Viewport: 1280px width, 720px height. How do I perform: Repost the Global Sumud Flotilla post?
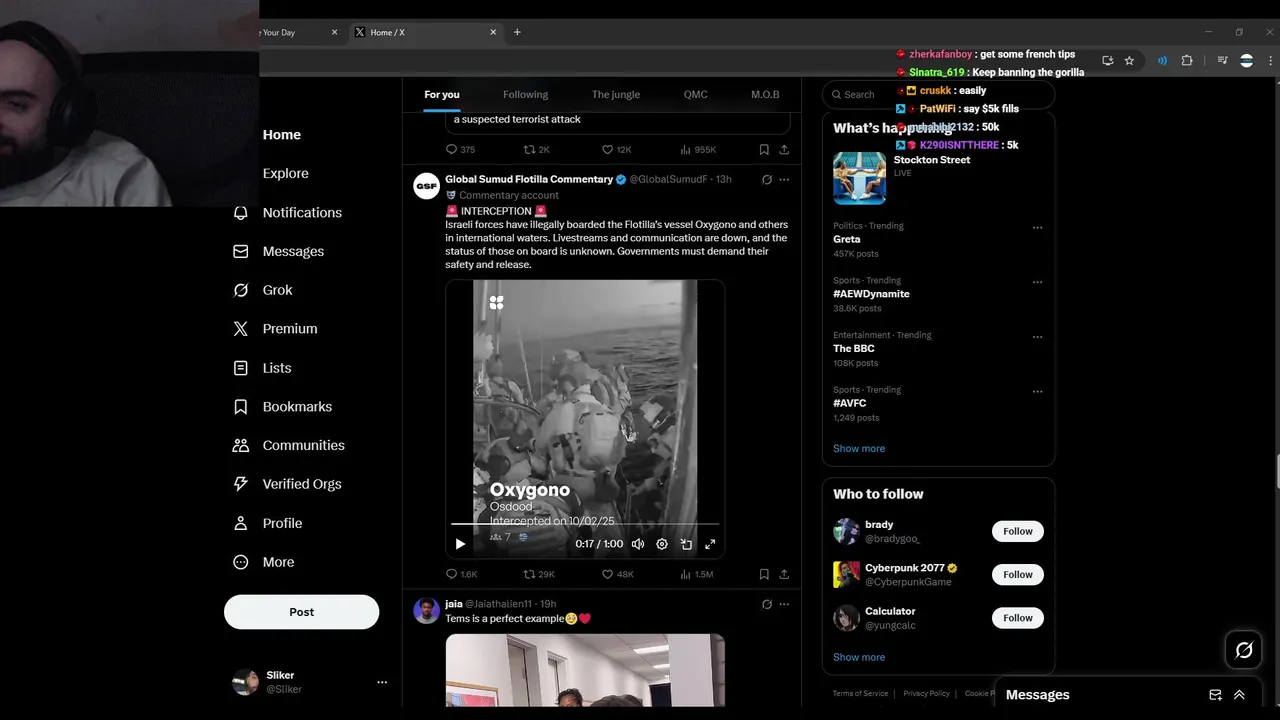pos(539,574)
